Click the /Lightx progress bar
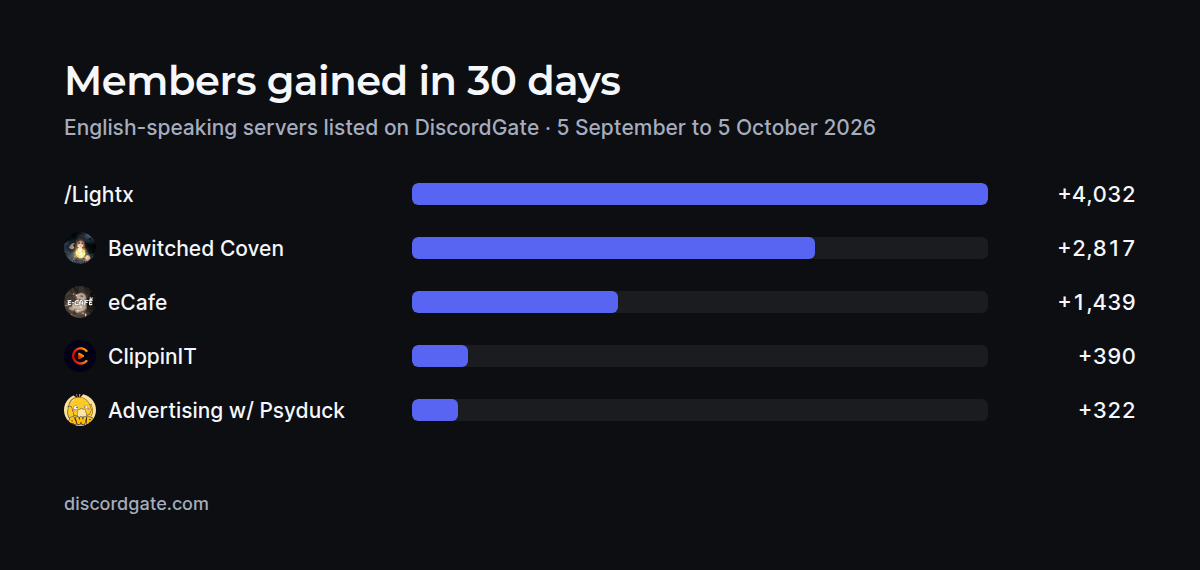This screenshot has height=570, width=1200. pos(700,194)
